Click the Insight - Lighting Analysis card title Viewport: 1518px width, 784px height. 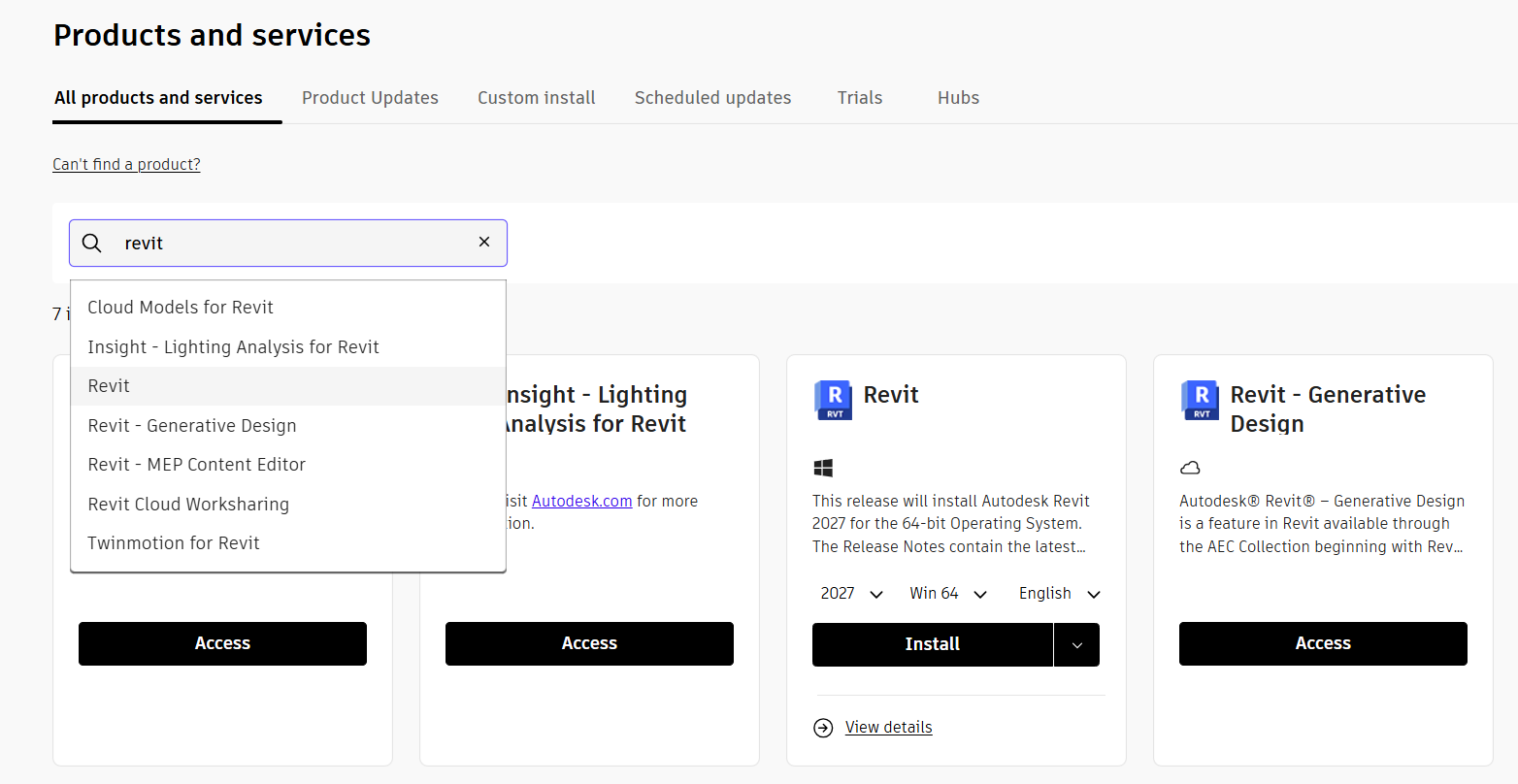pos(596,409)
